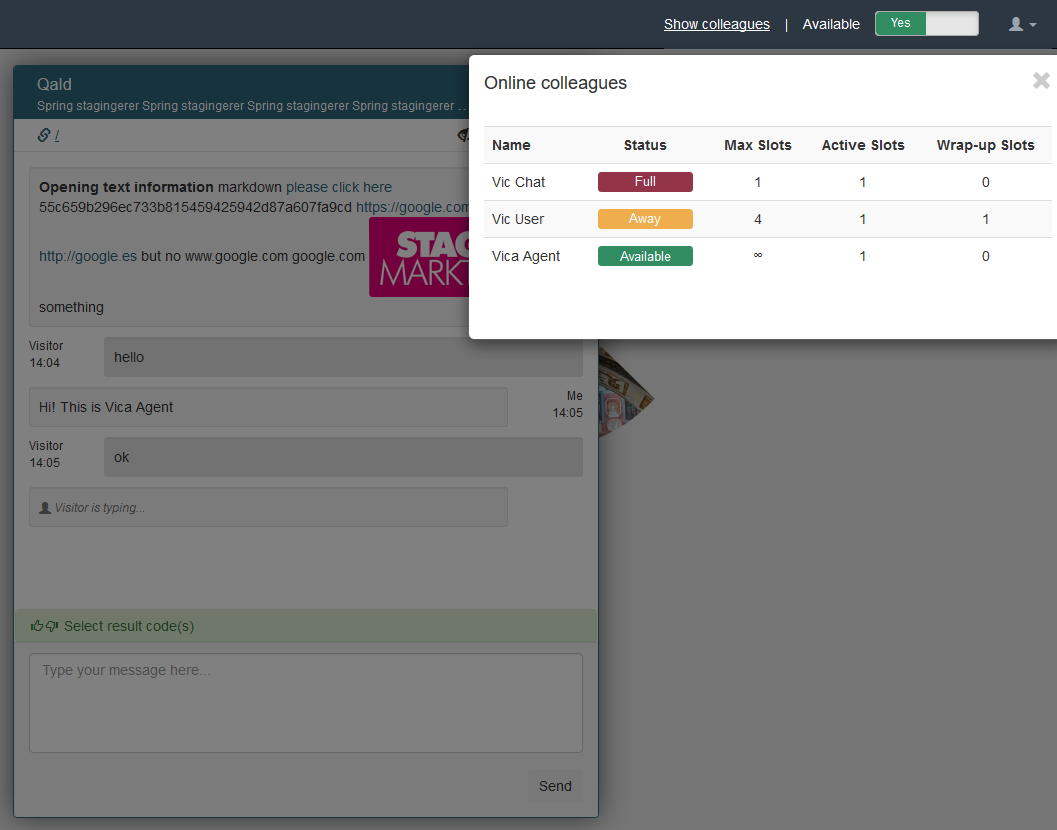Click Vic Chat's Full status badge
The image size is (1057, 830).
tap(645, 182)
